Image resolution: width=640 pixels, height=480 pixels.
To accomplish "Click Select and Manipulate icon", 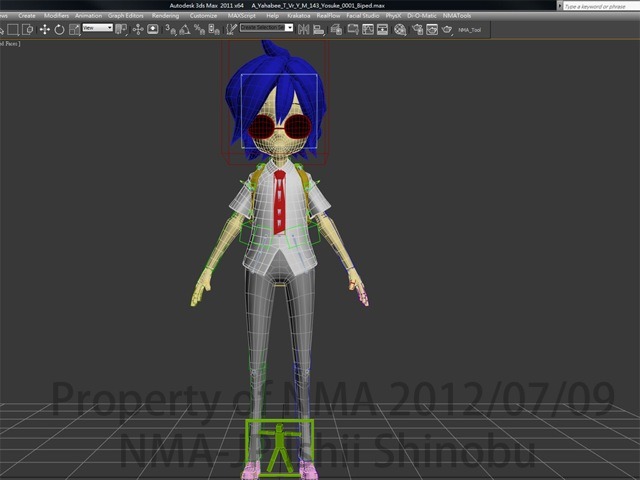I will (138, 29).
